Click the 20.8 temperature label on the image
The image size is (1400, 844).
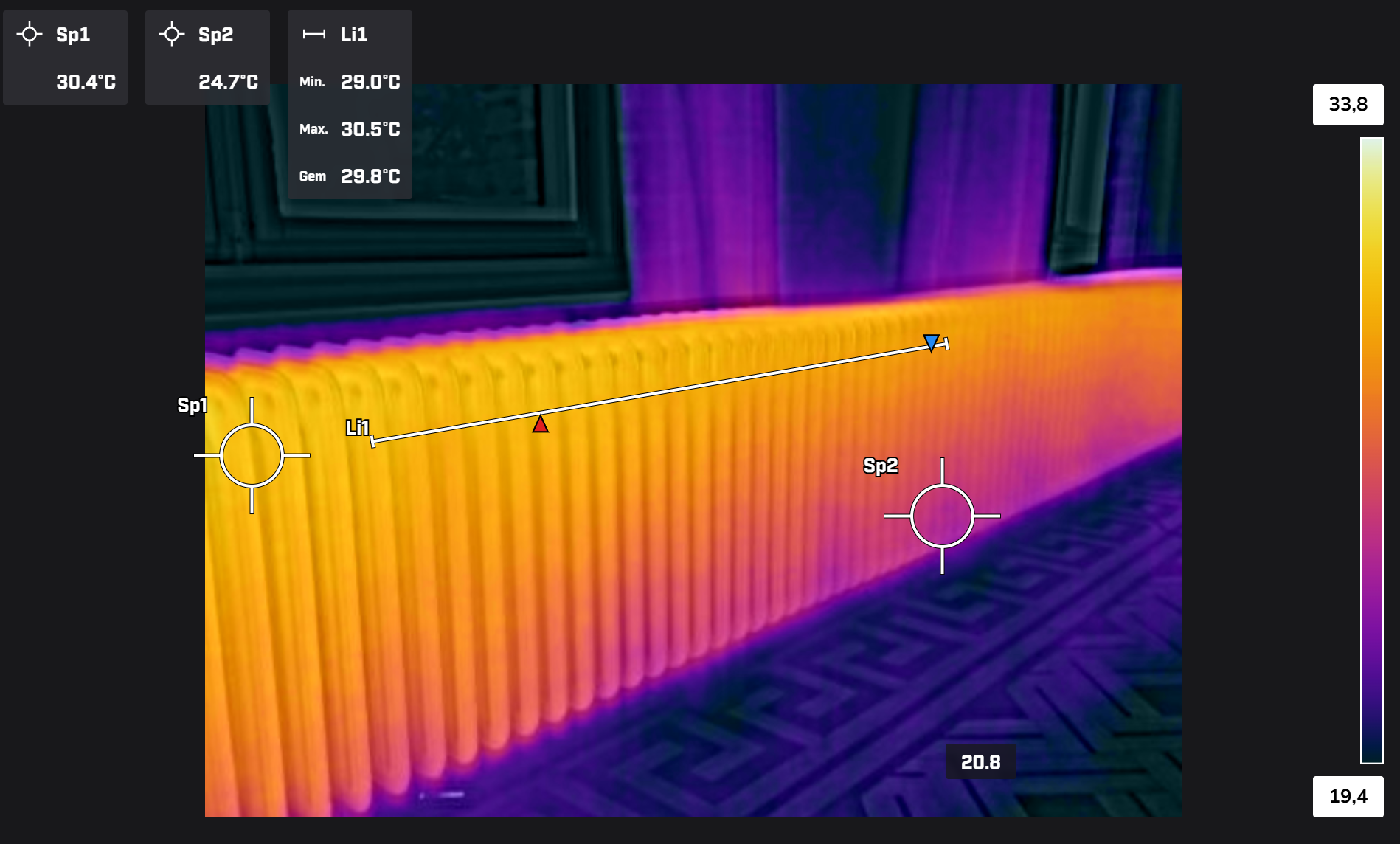(x=980, y=762)
